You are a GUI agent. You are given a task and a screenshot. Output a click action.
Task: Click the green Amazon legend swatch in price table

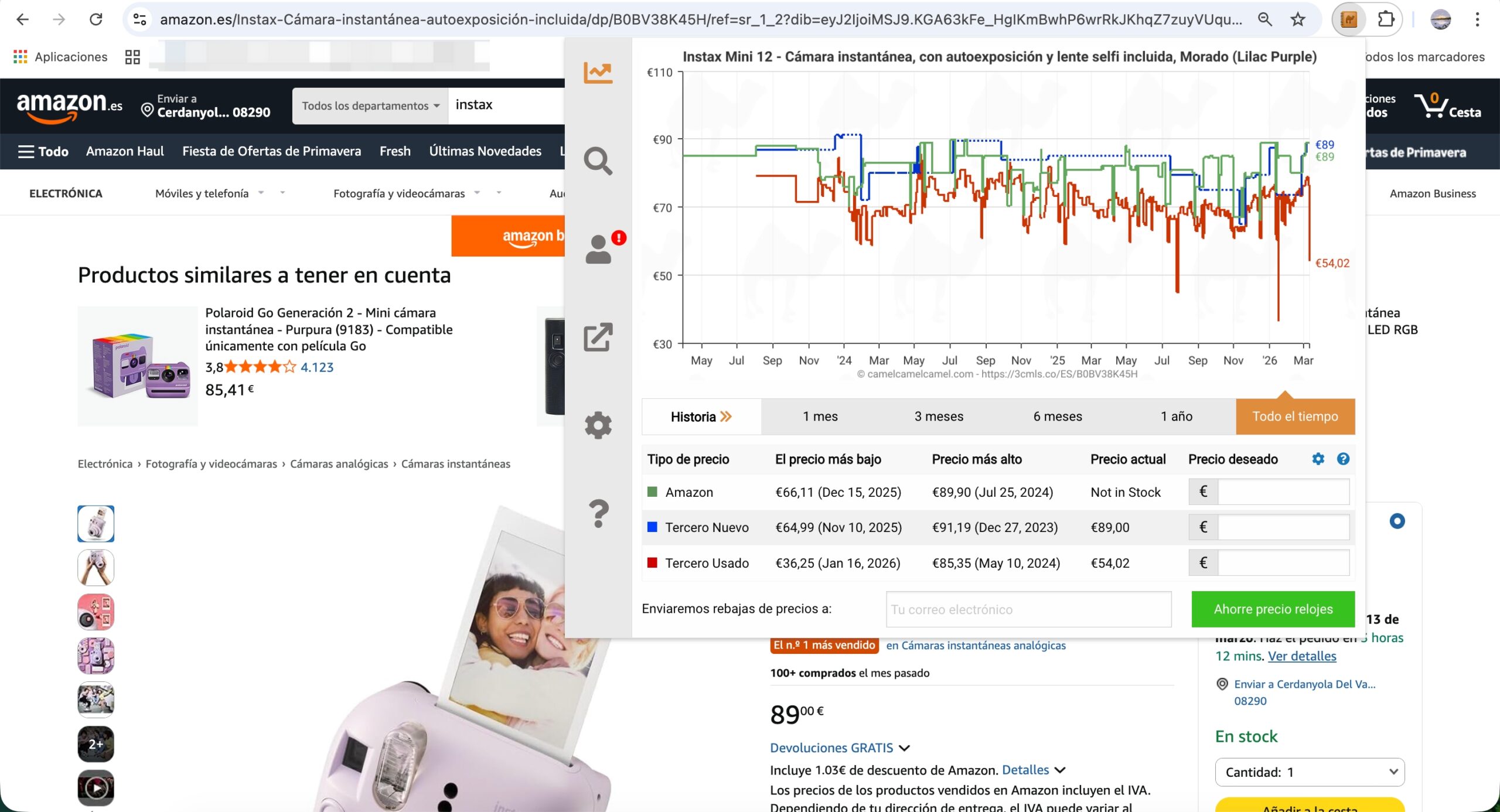click(652, 492)
